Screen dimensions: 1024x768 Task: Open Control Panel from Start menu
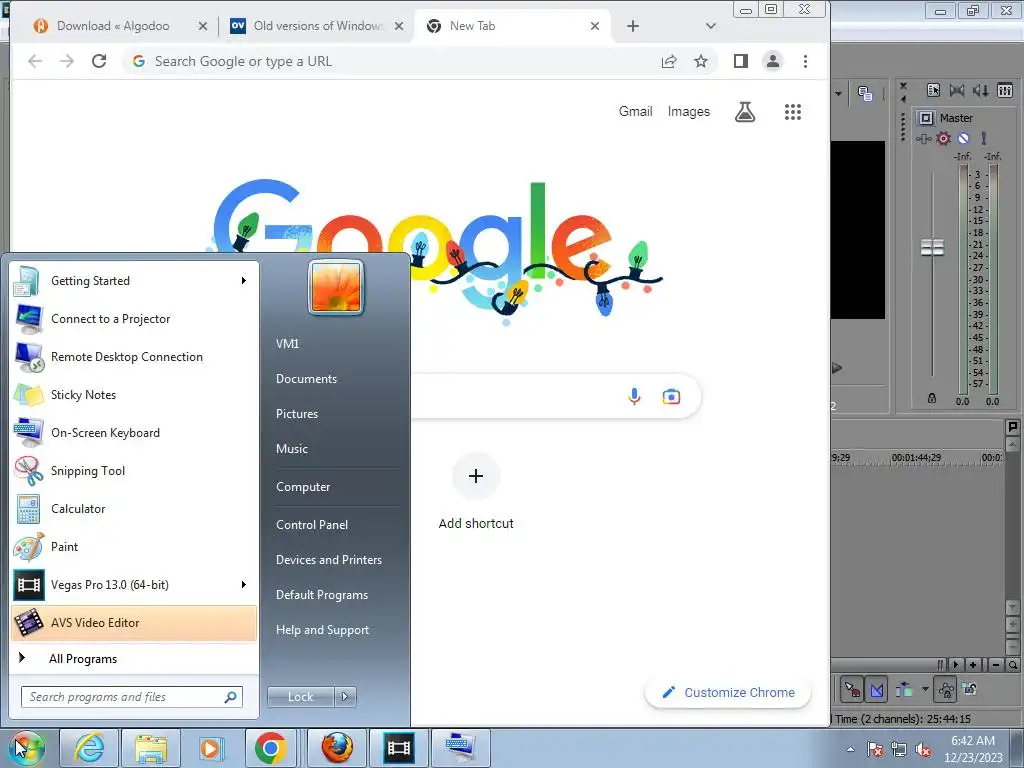(x=312, y=525)
